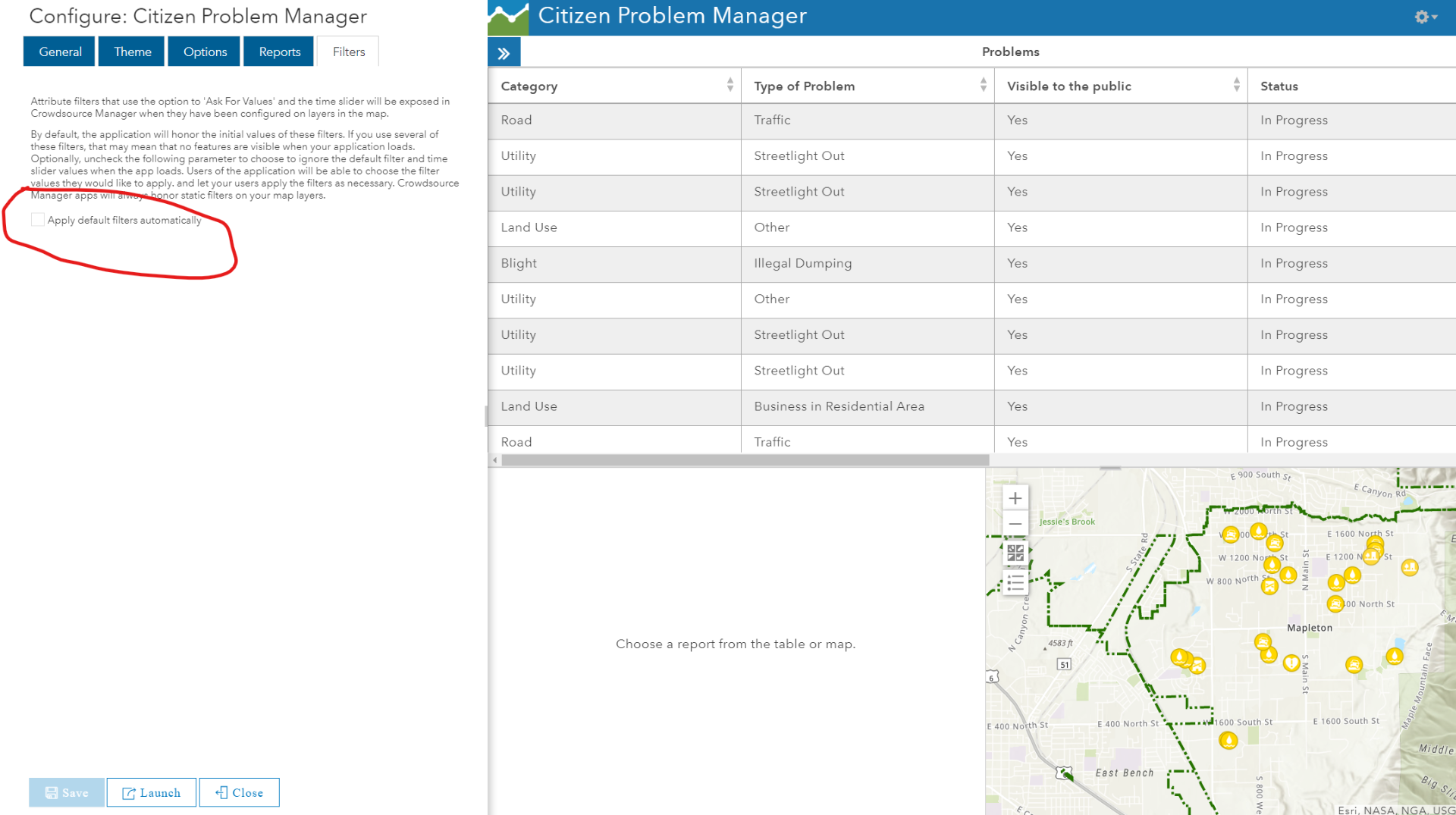Save the configuration
Image resolution: width=1456 pixels, height=815 pixels.
[x=67, y=792]
